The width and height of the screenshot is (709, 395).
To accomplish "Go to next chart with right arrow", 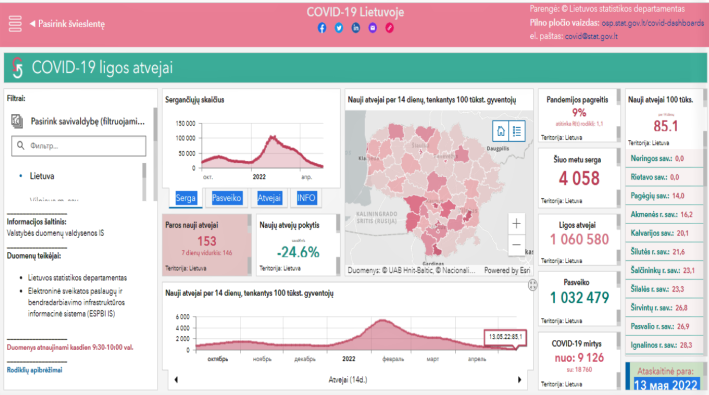I will point(519,380).
